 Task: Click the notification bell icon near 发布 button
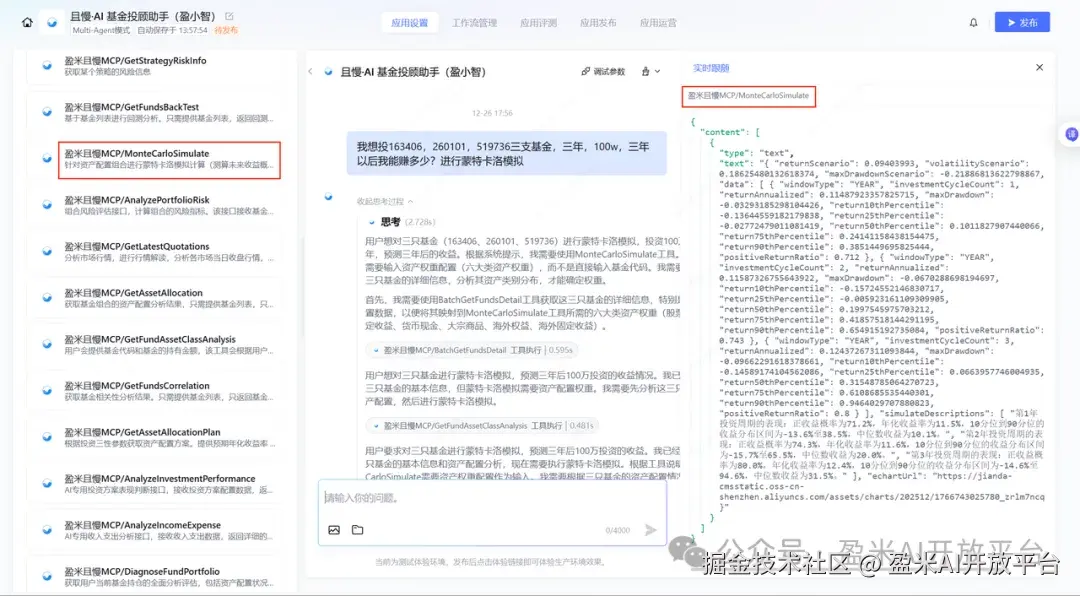click(x=973, y=21)
